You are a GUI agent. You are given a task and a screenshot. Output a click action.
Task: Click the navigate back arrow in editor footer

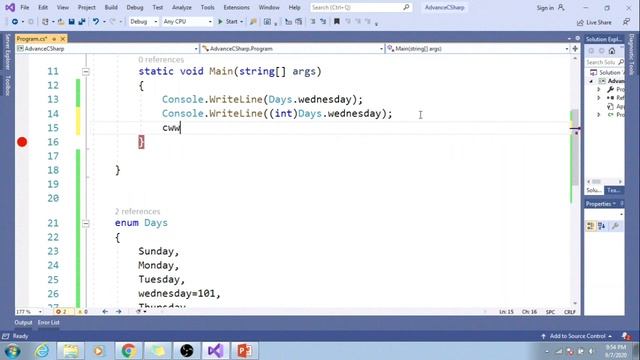pos(105,311)
